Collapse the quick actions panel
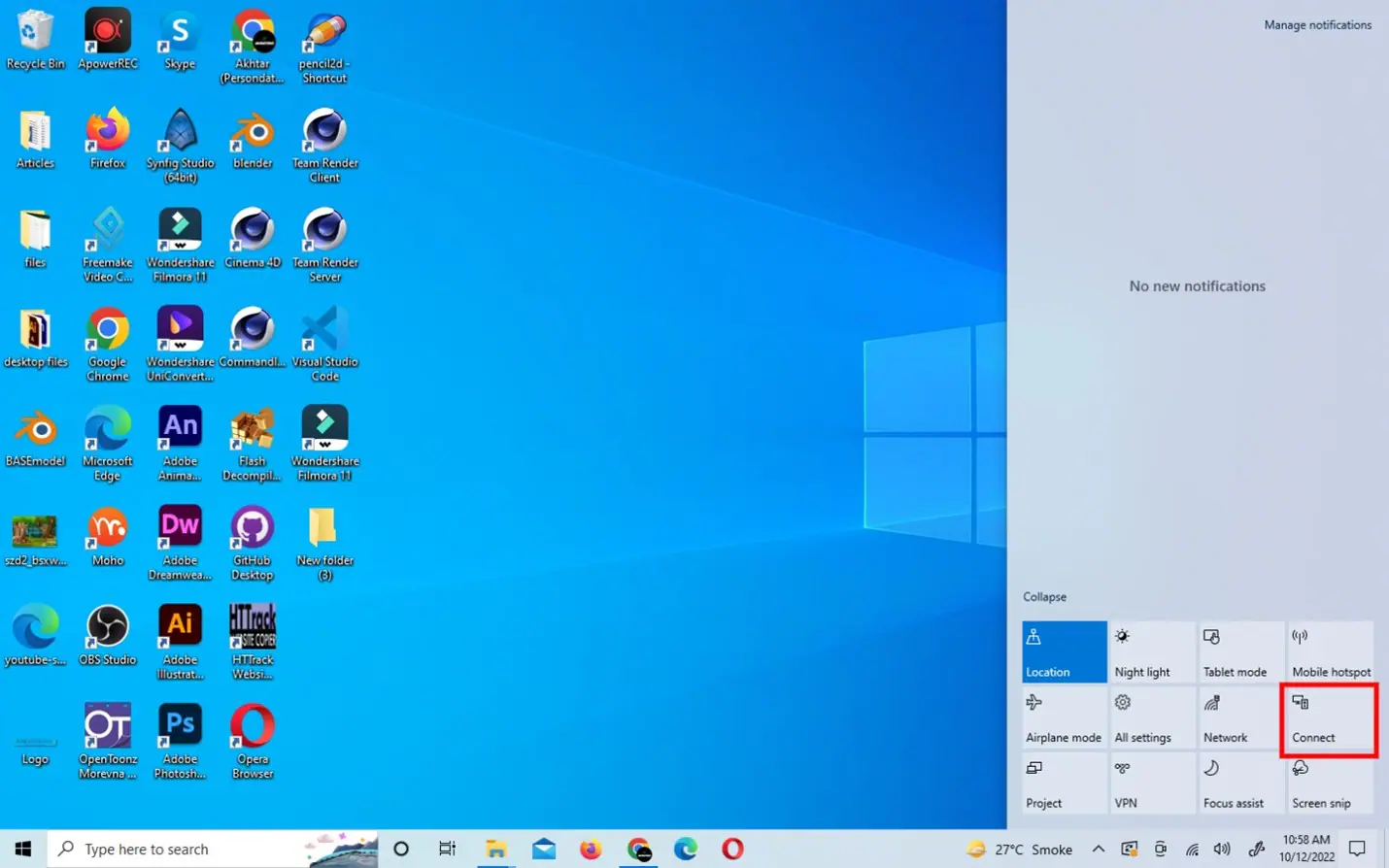The height and width of the screenshot is (868, 1389). coord(1044,597)
